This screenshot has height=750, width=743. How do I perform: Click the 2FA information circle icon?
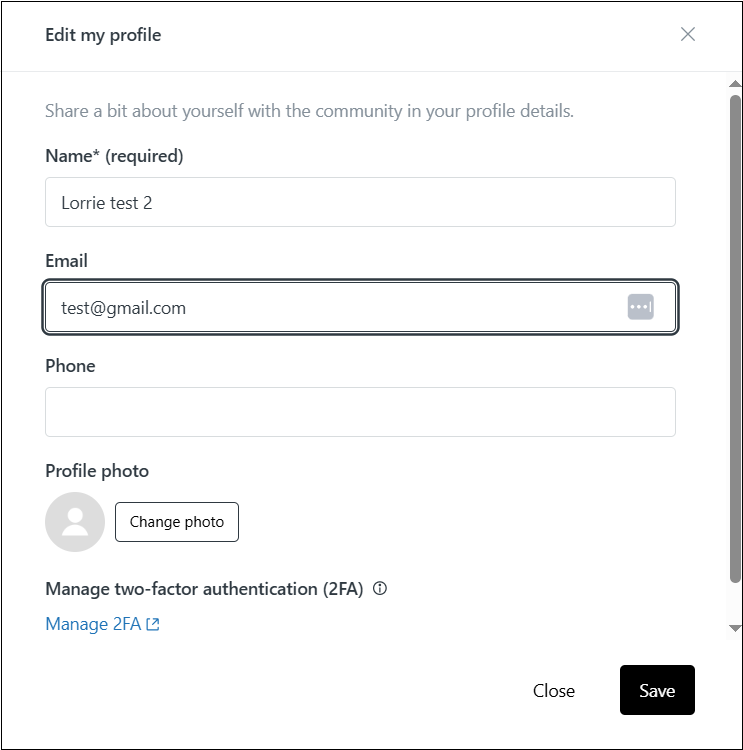380,589
